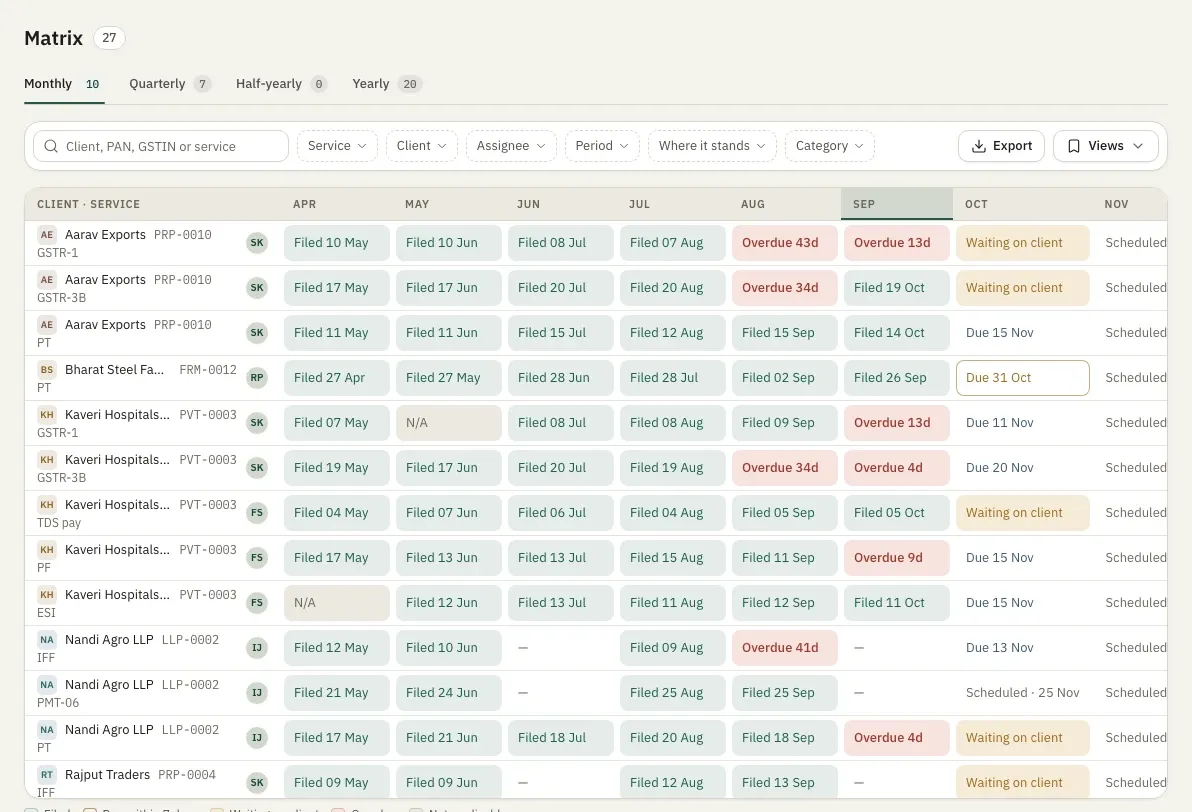Click the KH avatar on Kaveri Hospitals ESI row

point(47,595)
